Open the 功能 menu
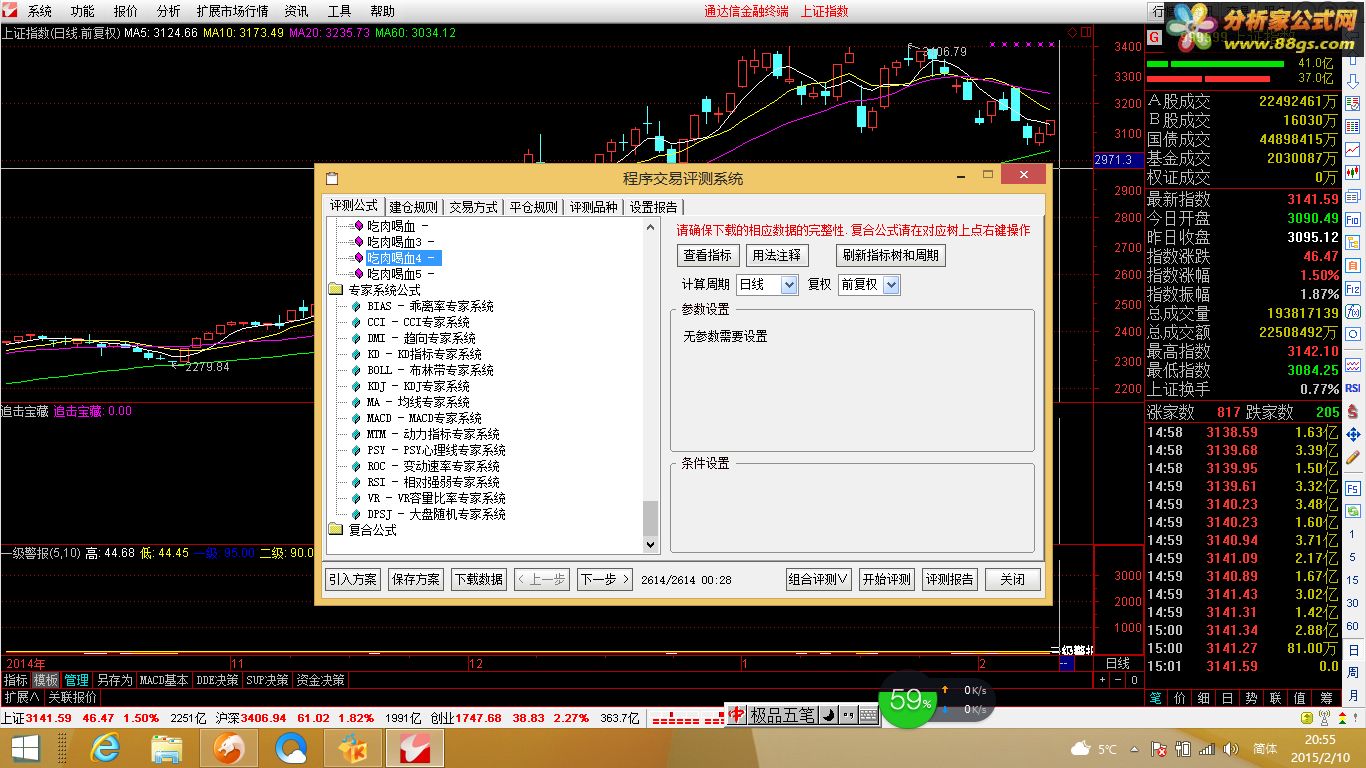The width and height of the screenshot is (1366, 768). 83,11
